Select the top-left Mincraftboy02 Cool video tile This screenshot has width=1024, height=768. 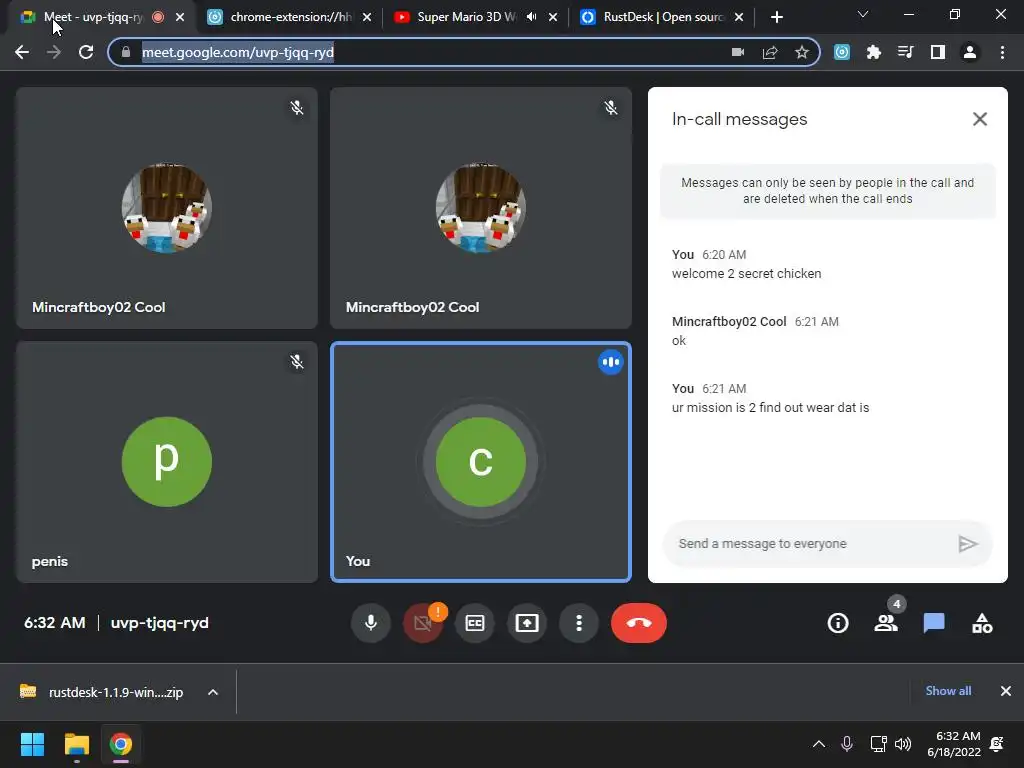[x=167, y=208]
